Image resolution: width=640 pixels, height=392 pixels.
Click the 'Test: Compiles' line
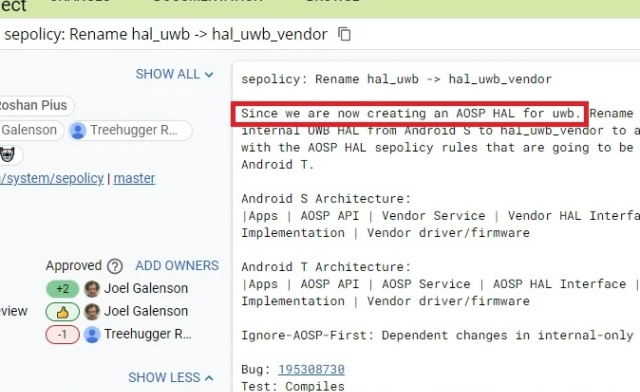pyautogui.click(x=293, y=386)
